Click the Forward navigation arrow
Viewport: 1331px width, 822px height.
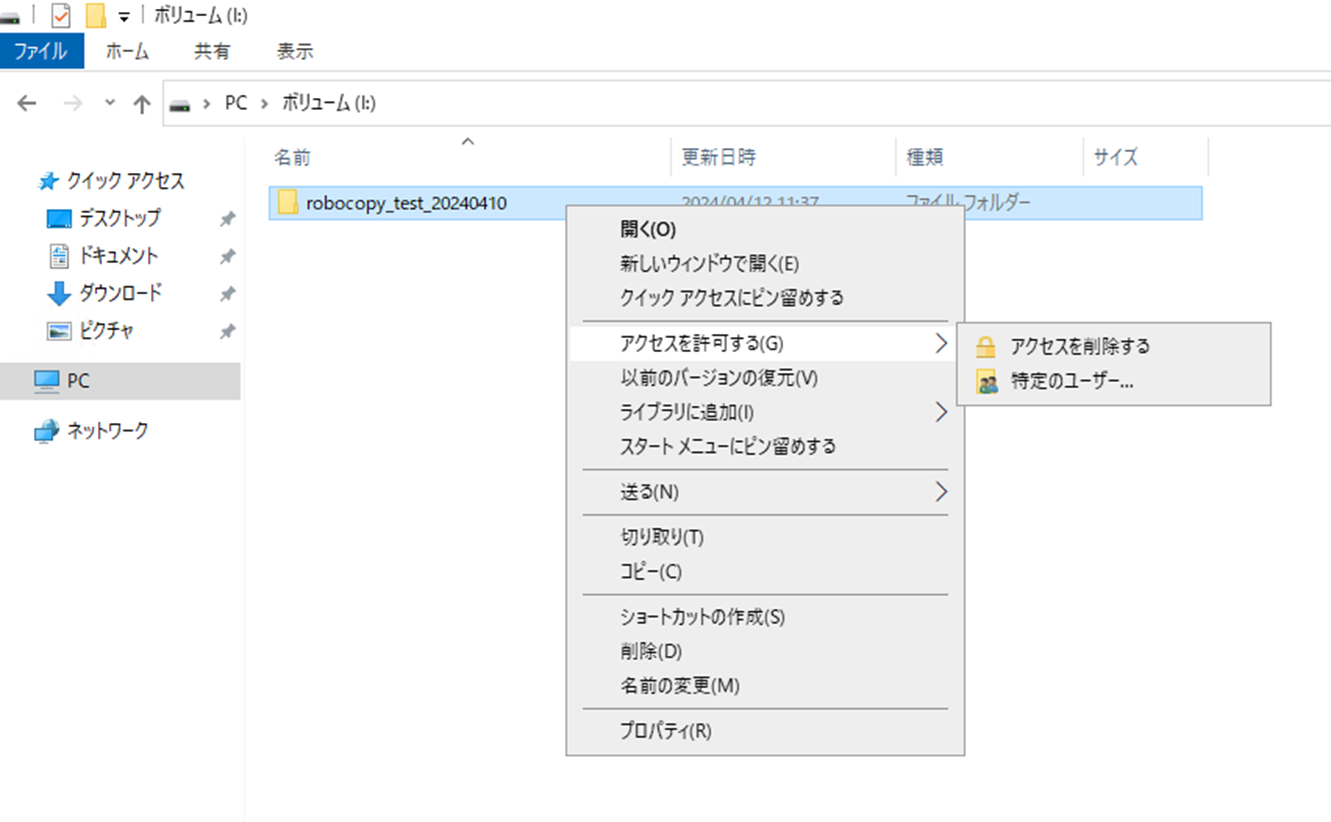coord(72,103)
